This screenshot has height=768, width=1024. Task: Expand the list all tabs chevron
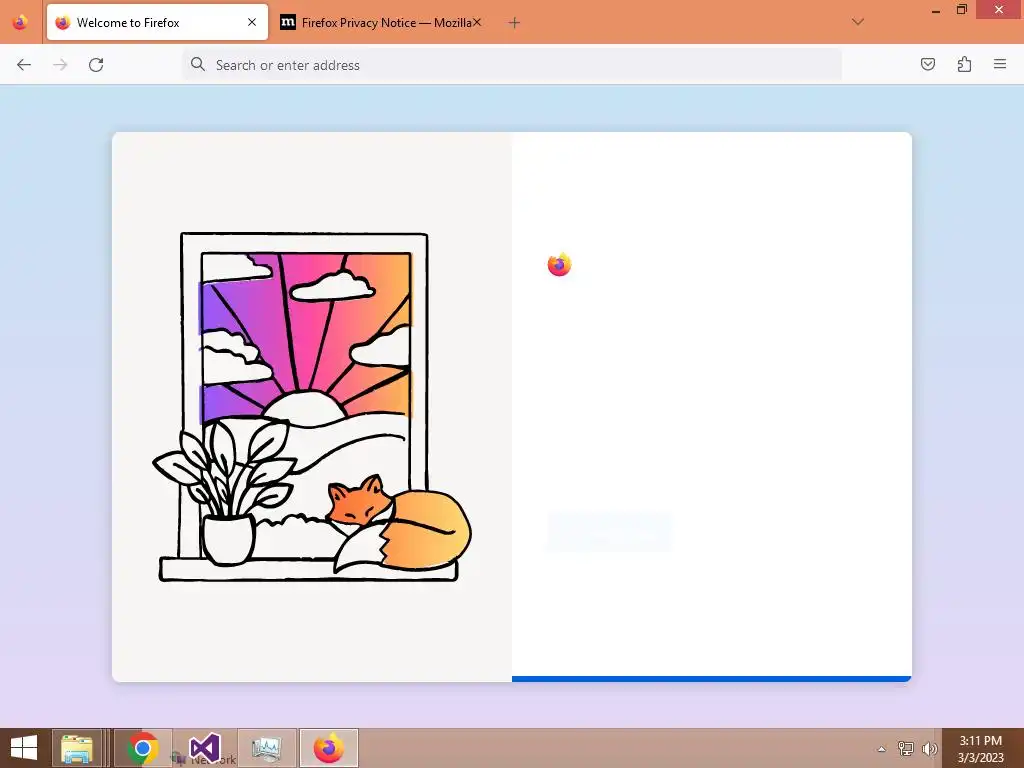858,22
